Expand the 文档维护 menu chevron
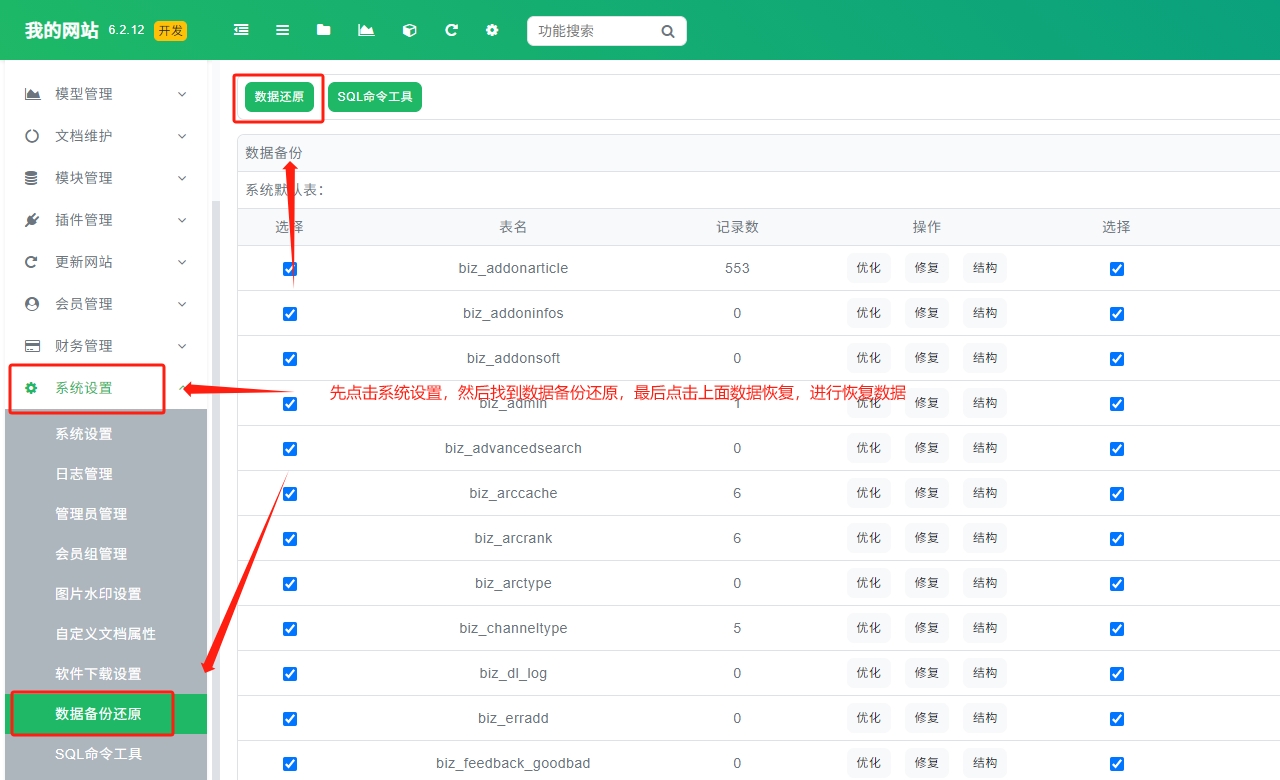This screenshot has height=780, width=1280. [x=182, y=136]
